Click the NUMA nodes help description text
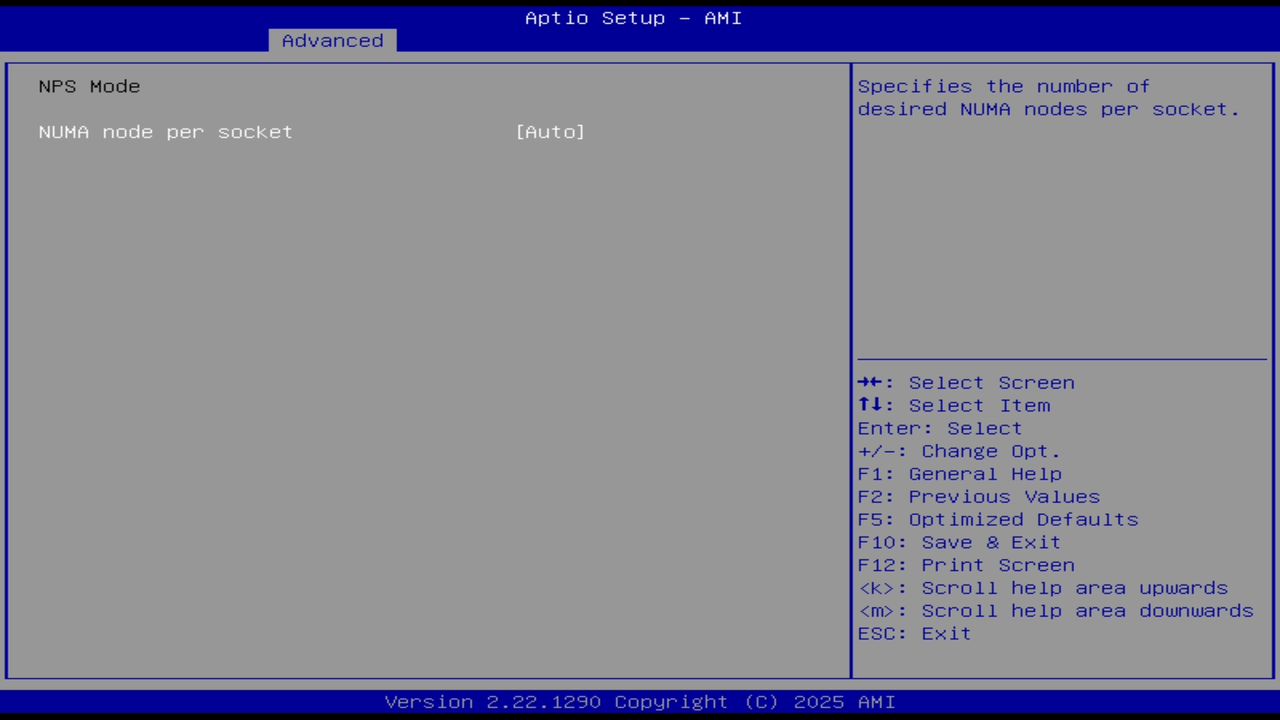Screen dimensions: 1280x720 click(x=1049, y=97)
